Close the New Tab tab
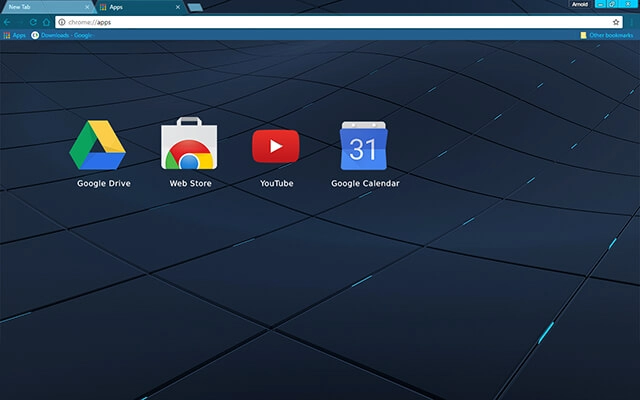This screenshot has width=640, height=400. click(87, 7)
